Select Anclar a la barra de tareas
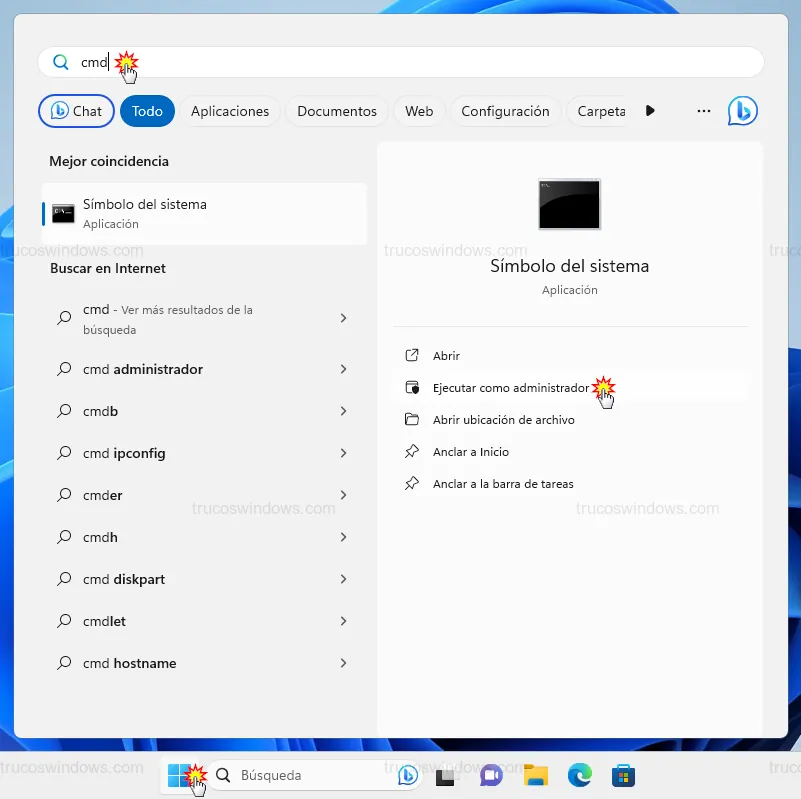The height and width of the screenshot is (799, 801). pyautogui.click(x=503, y=484)
